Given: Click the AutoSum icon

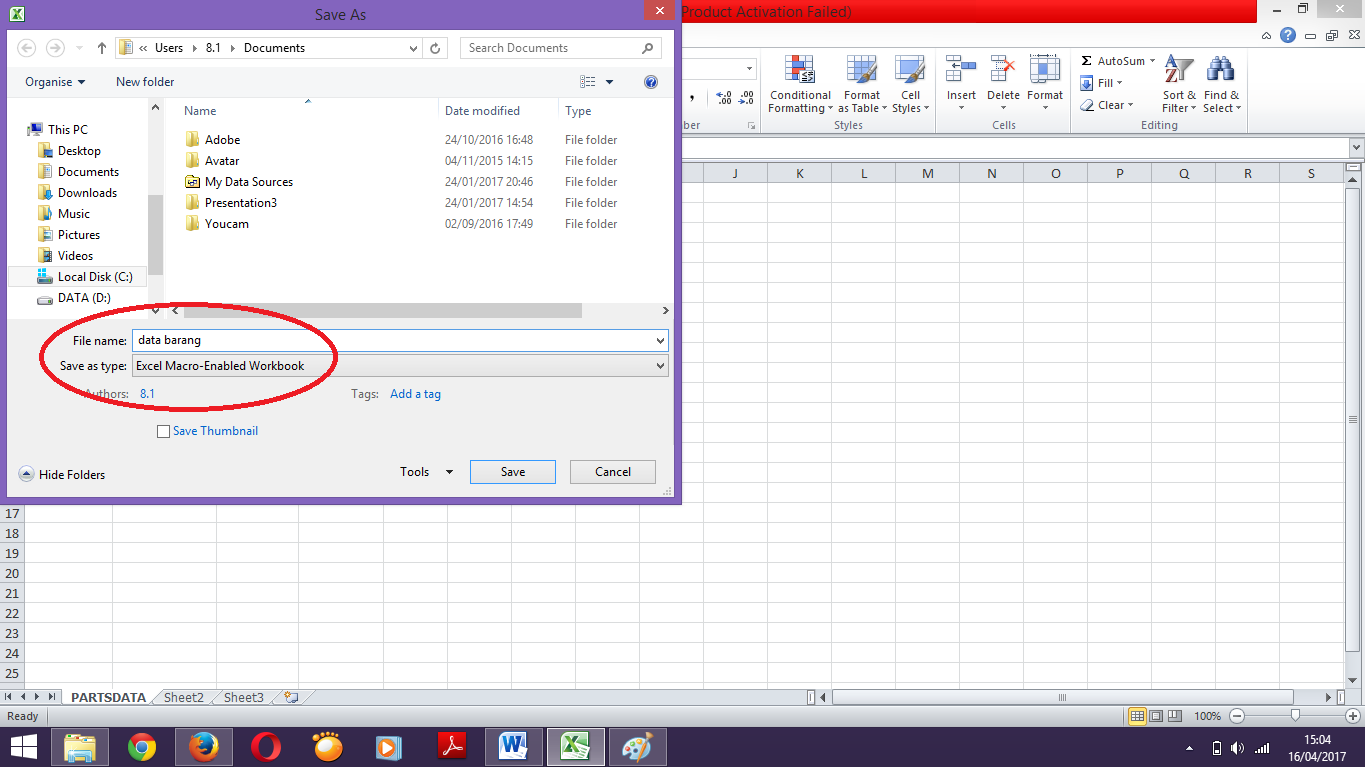Looking at the screenshot, I should [1088, 60].
